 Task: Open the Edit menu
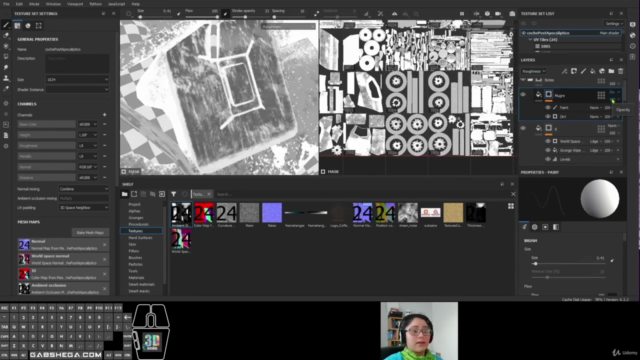[x=19, y=4]
